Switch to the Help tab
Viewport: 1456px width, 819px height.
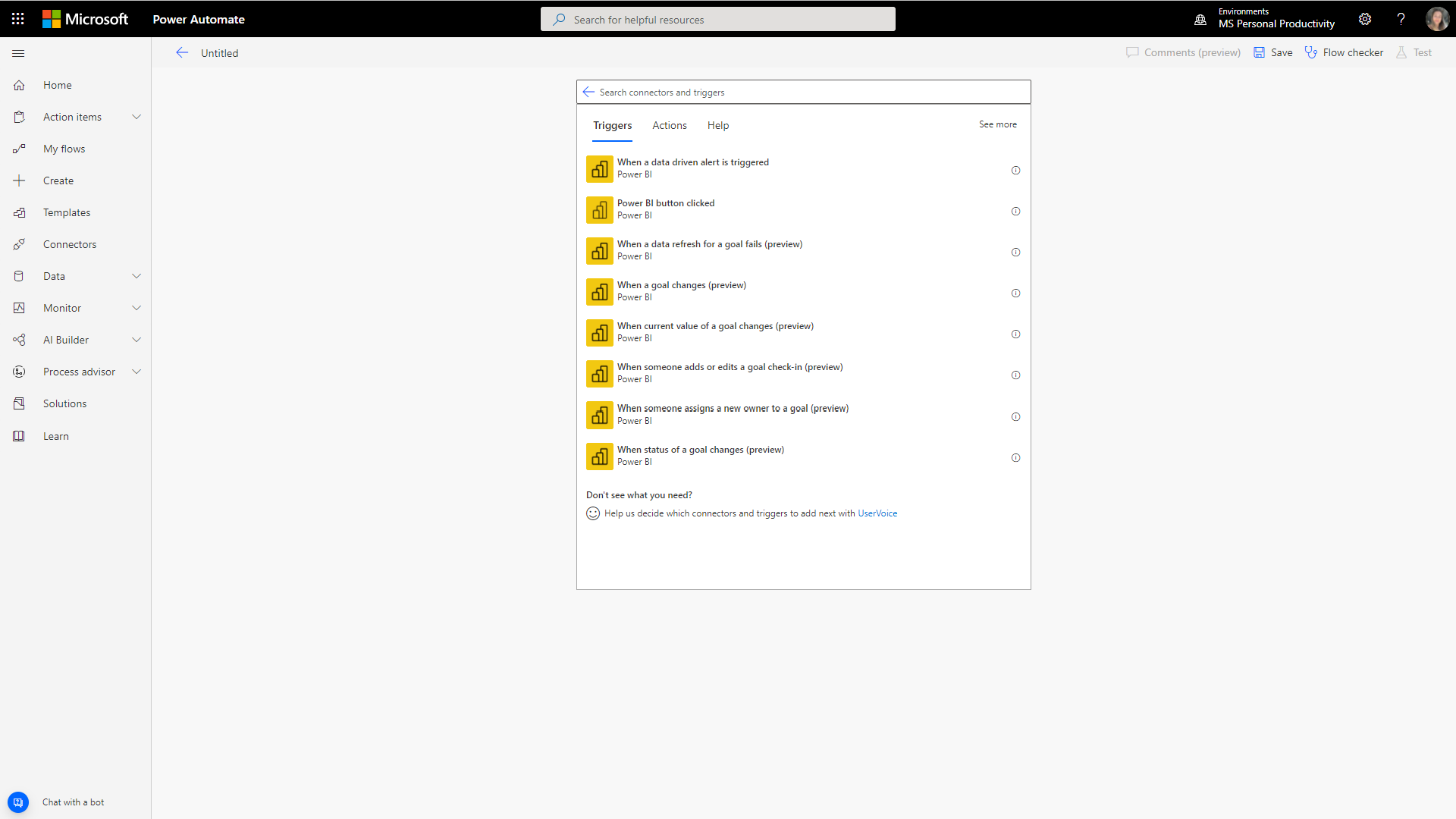click(718, 125)
